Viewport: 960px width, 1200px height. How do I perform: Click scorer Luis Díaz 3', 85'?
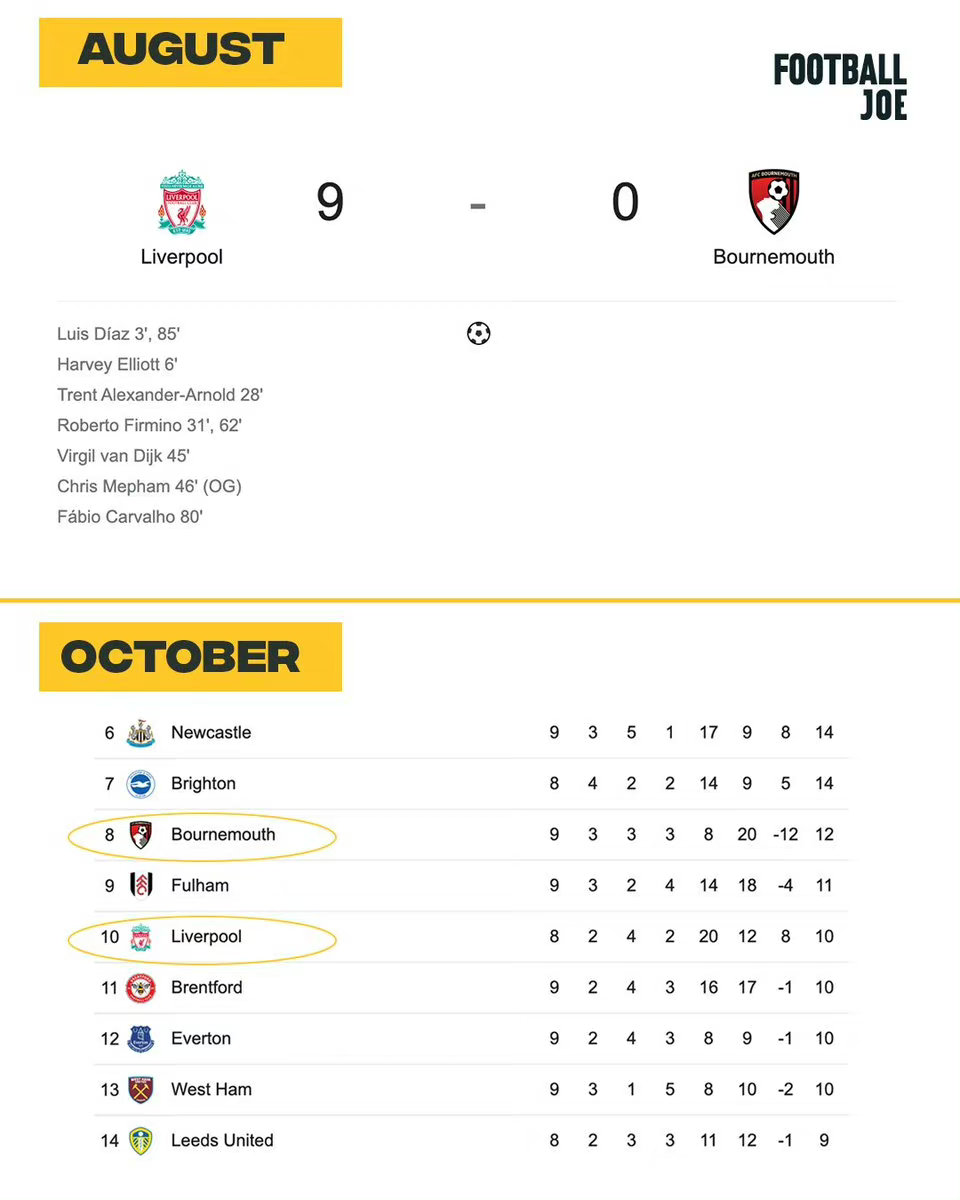click(118, 334)
